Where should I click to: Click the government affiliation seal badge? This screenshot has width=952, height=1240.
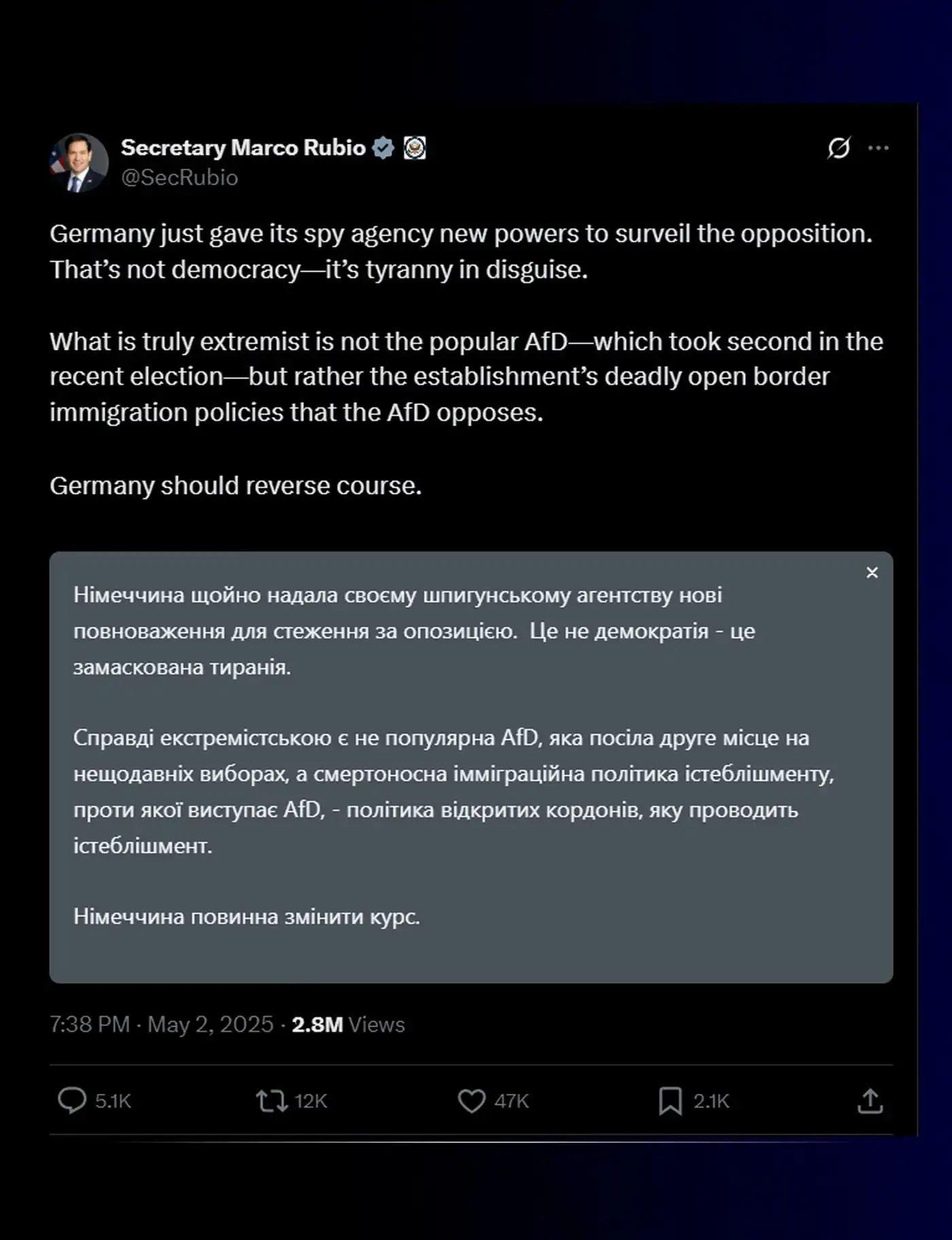[x=415, y=148]
